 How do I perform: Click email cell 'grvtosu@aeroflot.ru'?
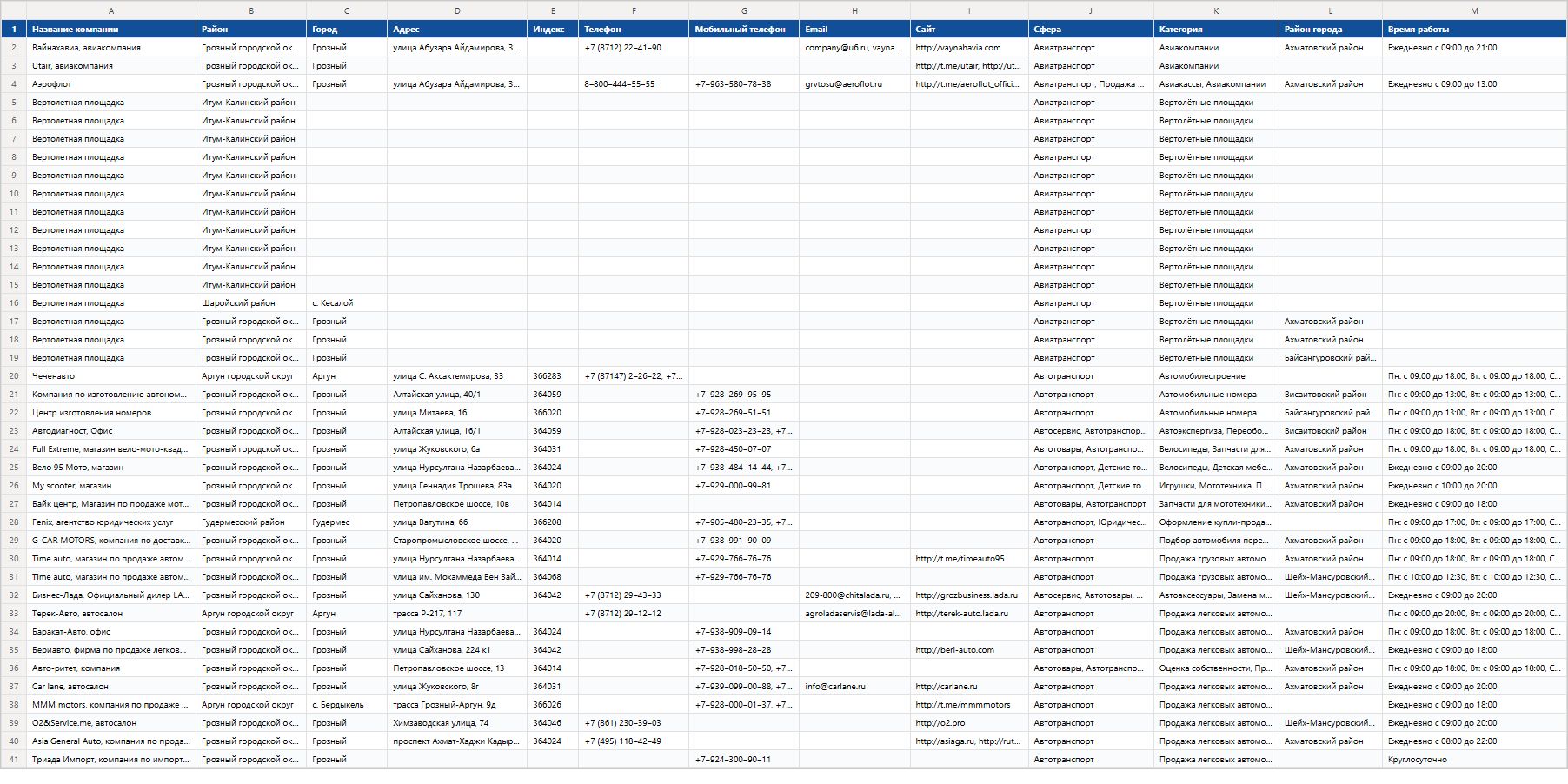point(854,84)
